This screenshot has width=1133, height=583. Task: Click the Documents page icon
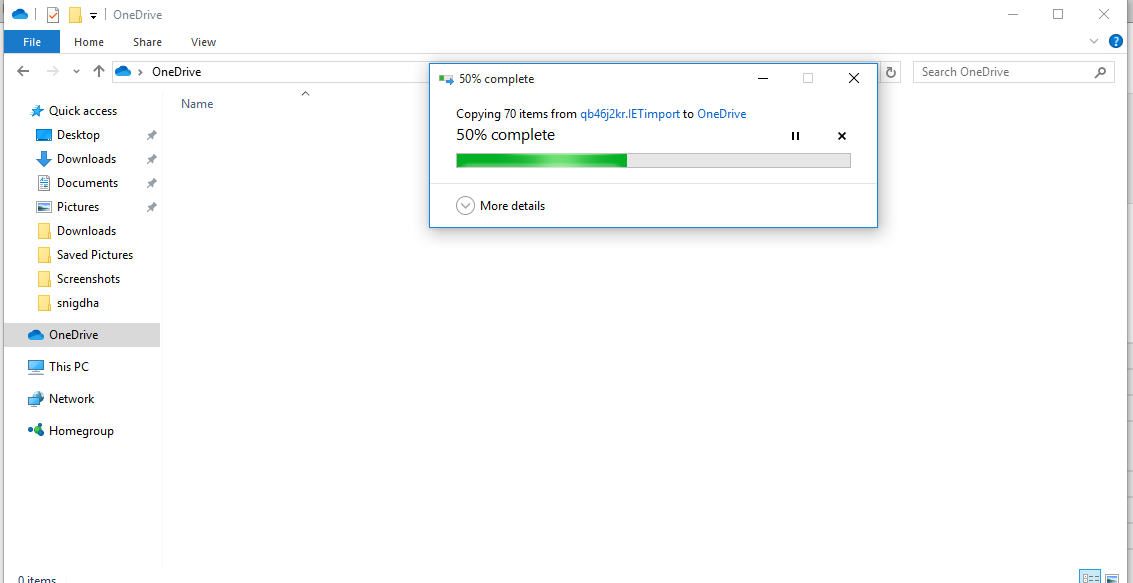coord(44,183)
